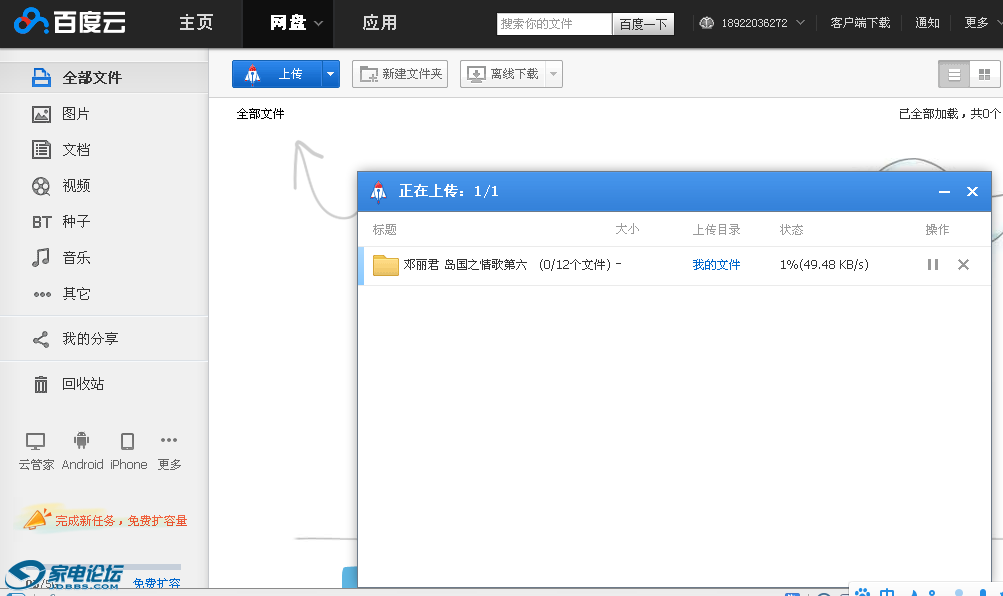Open 我的分享 share icon
This screenshot has width=1003, height=596.
point(41,339)
